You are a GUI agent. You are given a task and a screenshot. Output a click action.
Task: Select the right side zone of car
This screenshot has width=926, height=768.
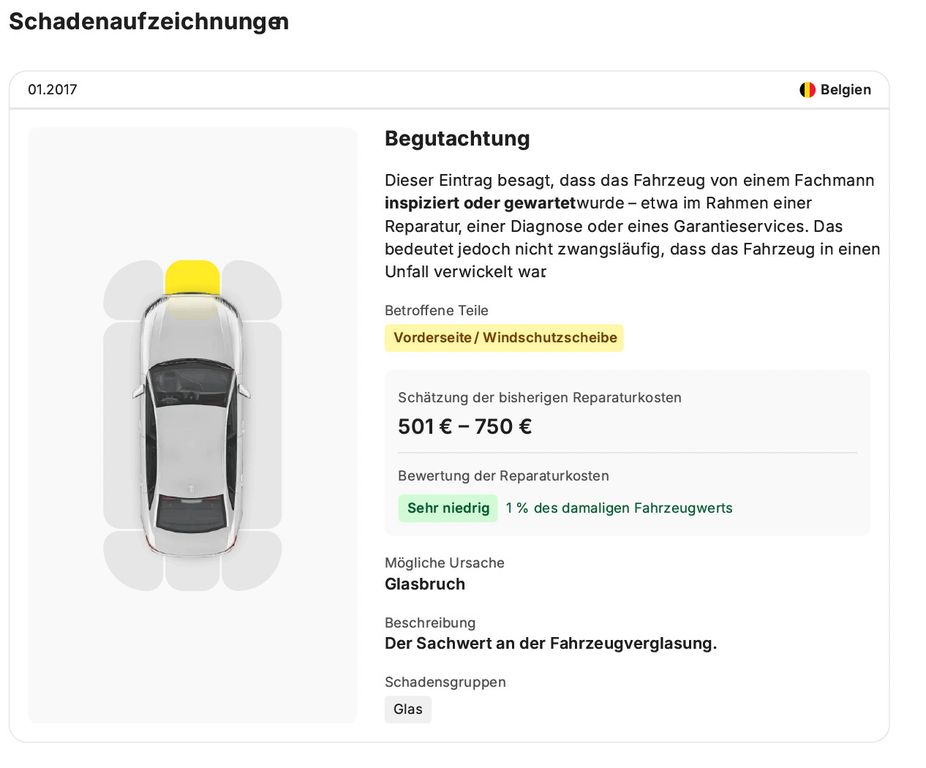(262, 425)
